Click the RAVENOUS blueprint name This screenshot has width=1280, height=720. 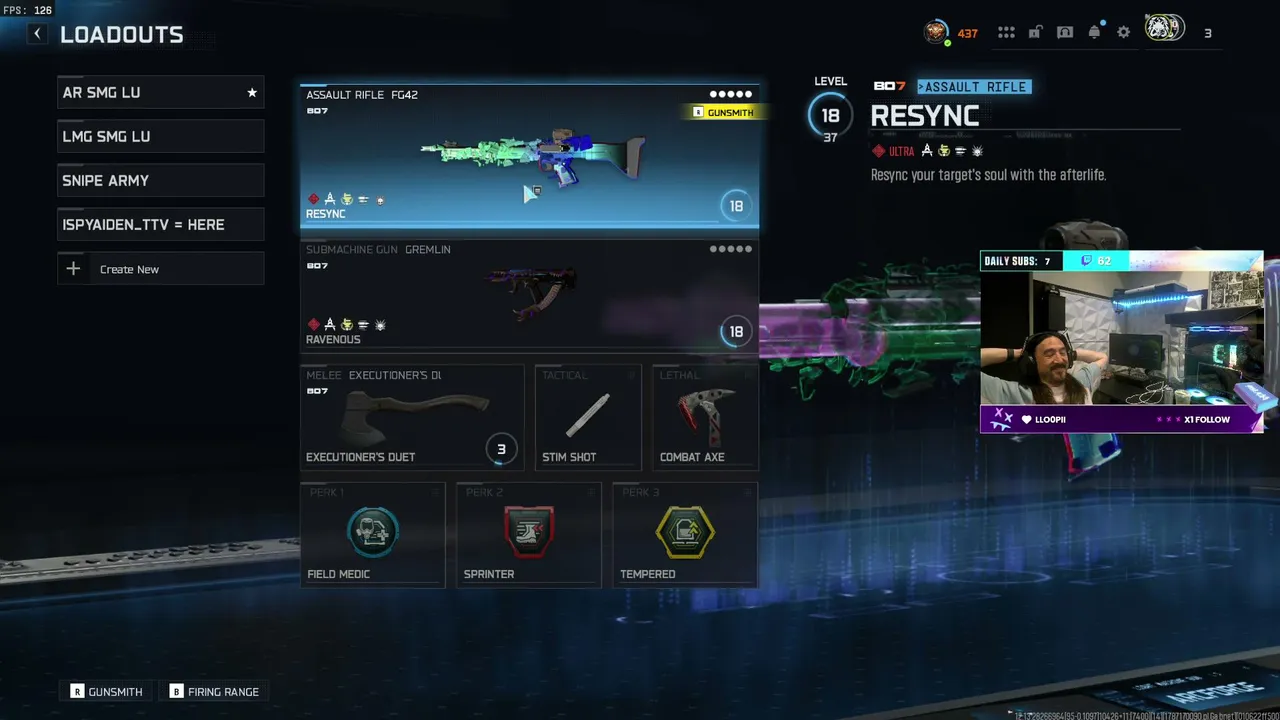(333, 340)
